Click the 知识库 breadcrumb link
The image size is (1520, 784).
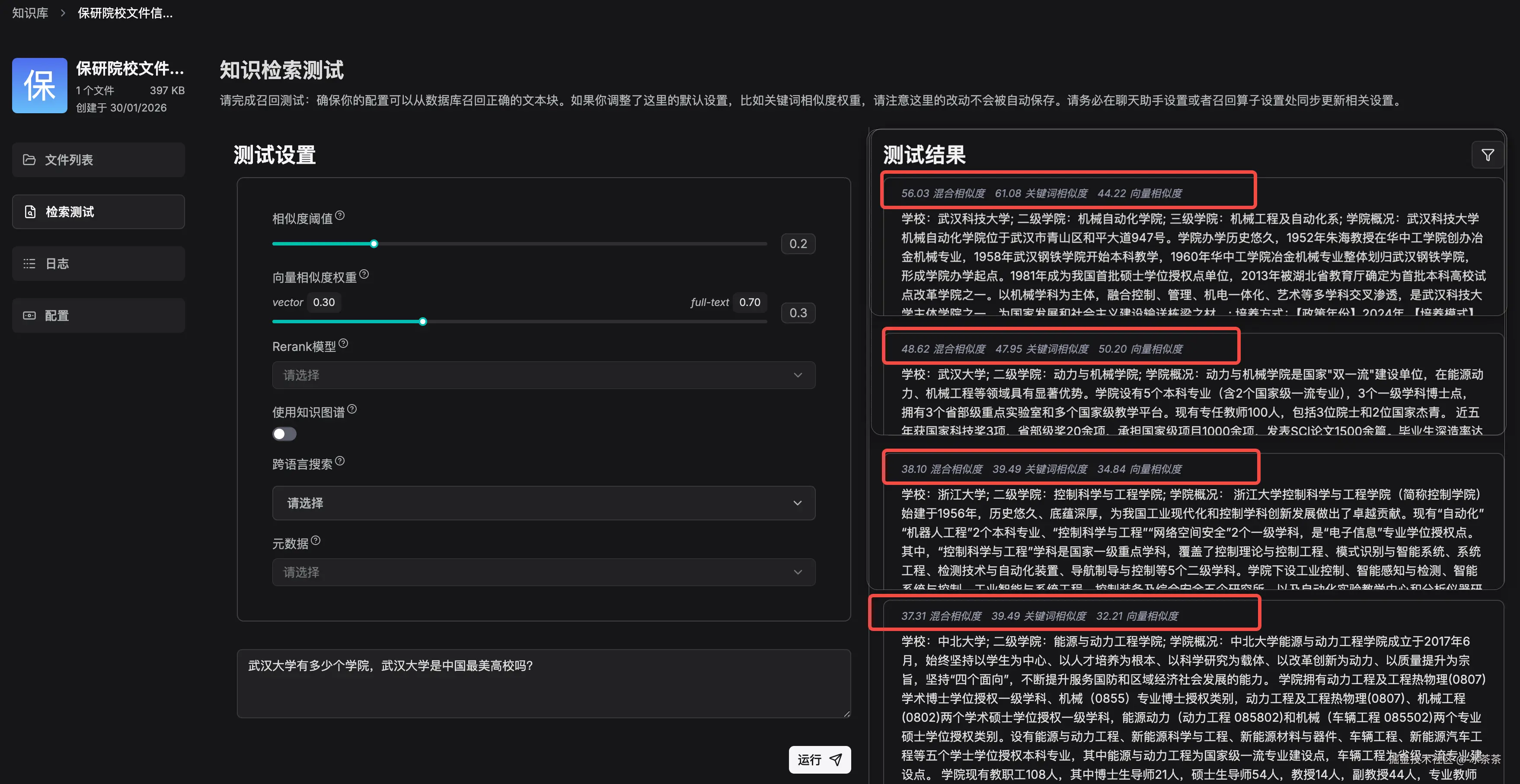click(30, 13)
